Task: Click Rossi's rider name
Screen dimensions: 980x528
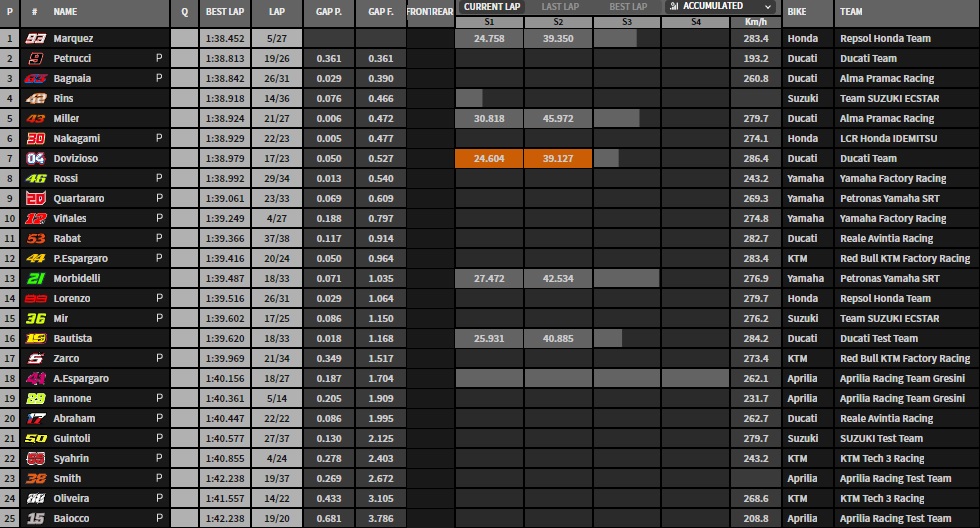Action: click(66, 179)
